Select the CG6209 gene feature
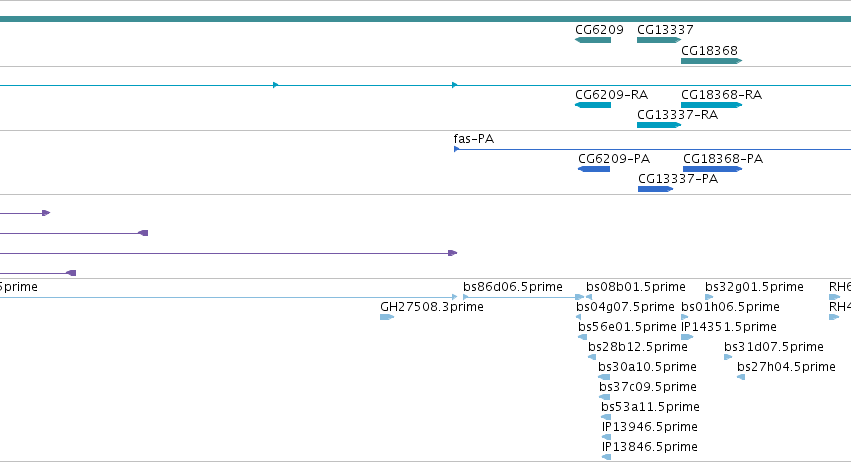The height and width of the screenshot is (462, 851). point(593,40)
